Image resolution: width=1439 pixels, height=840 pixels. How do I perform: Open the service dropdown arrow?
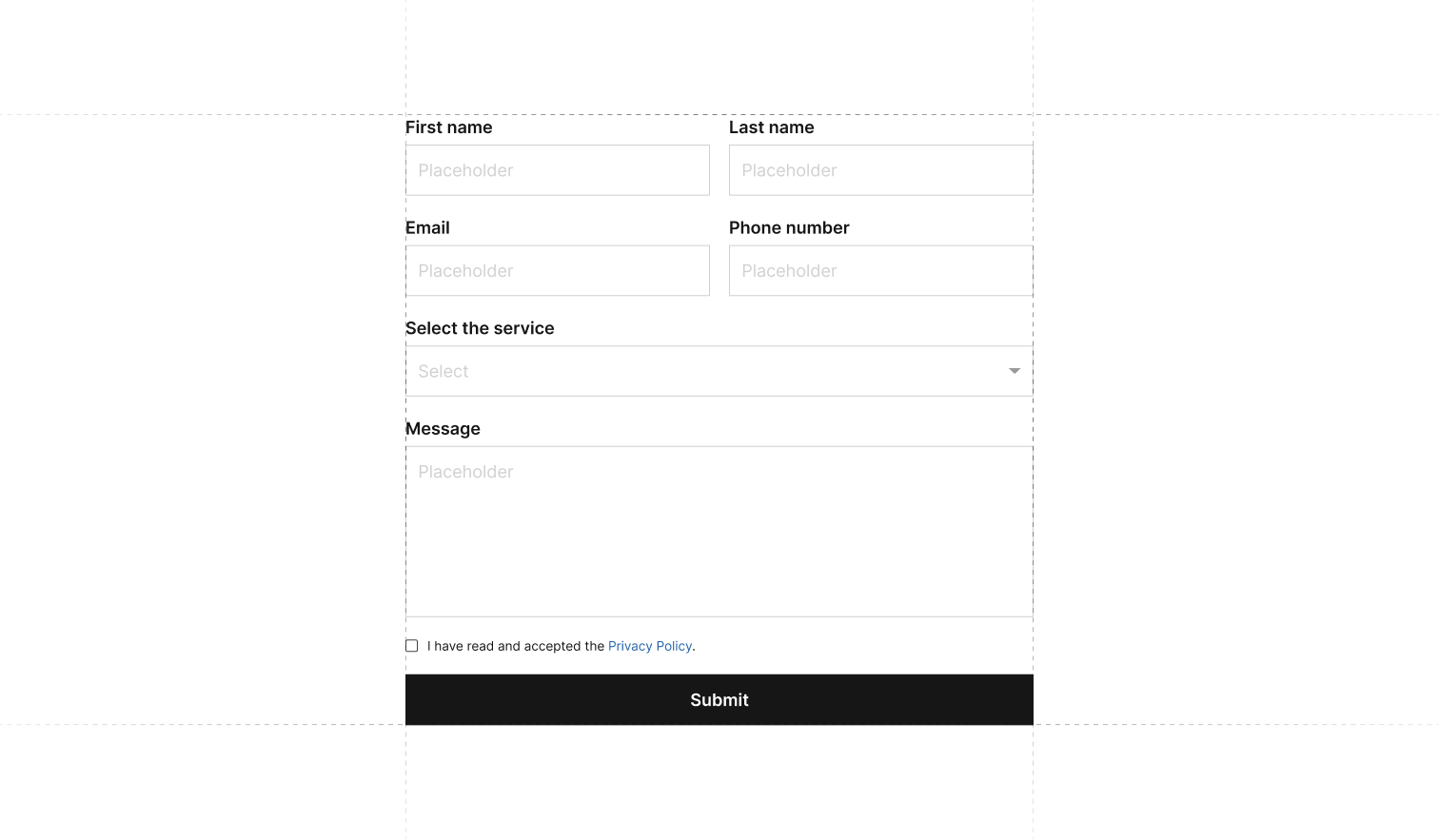(x=1015, y=371)
